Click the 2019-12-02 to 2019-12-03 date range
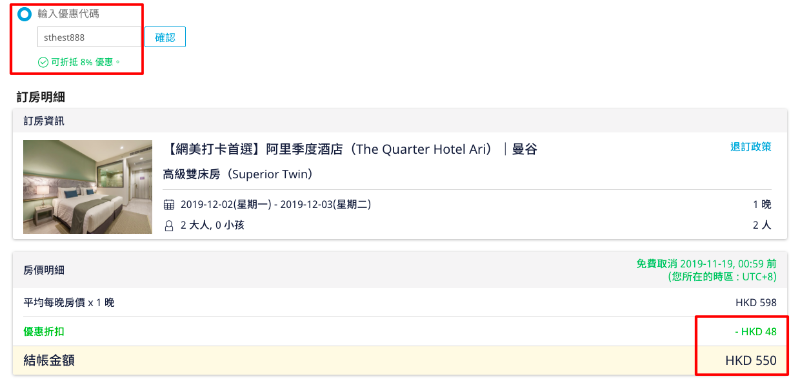 tap(276, 205)
